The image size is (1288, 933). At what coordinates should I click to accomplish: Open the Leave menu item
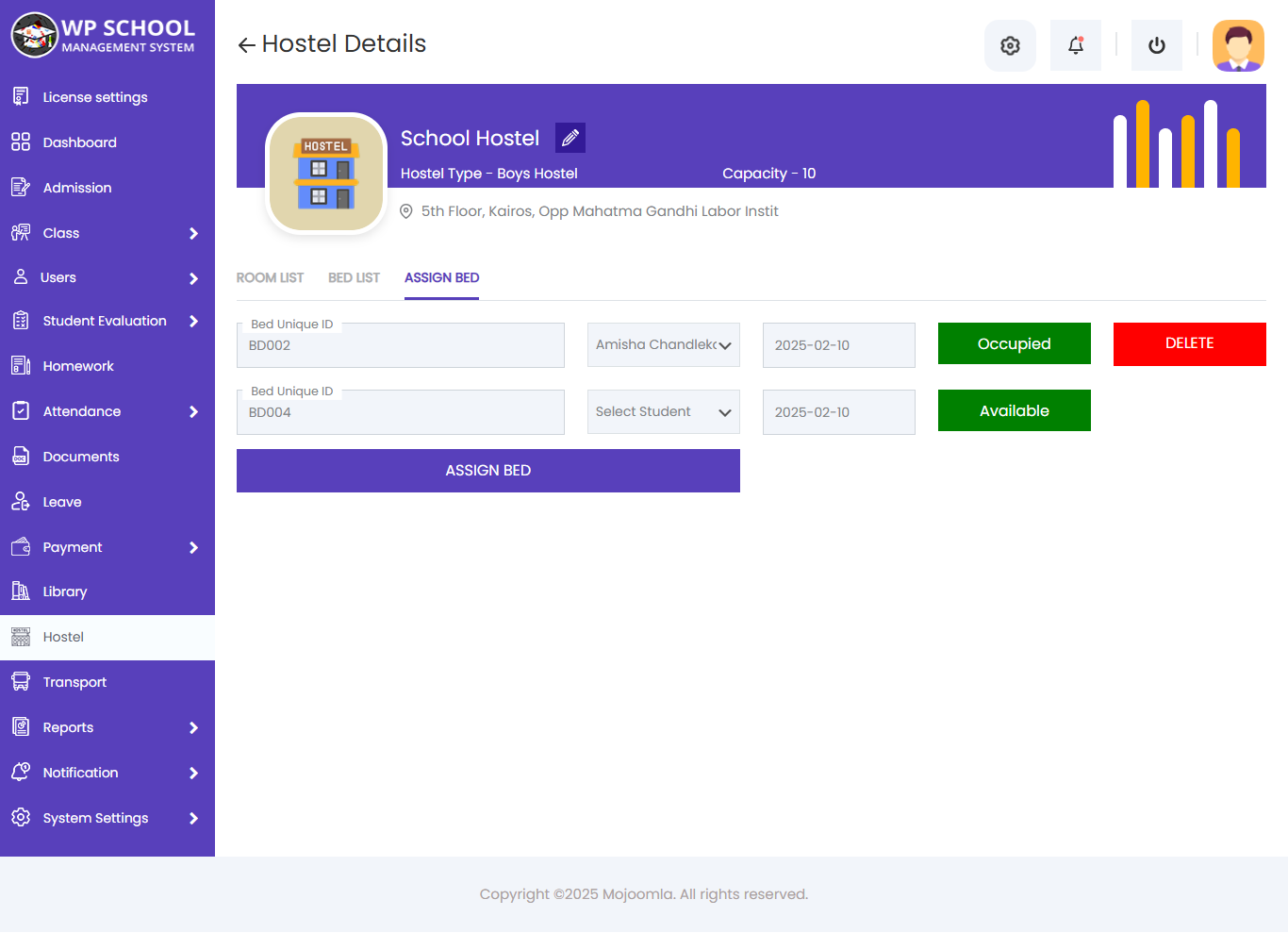click(x=107, y=502)
